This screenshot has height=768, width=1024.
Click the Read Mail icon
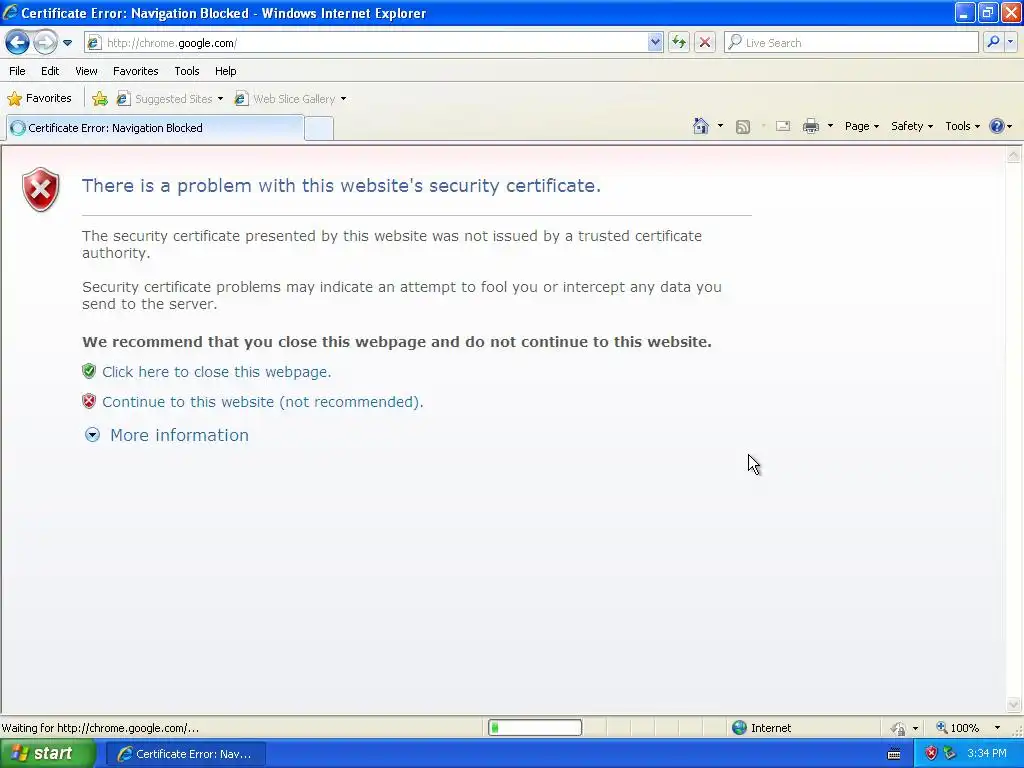tap(783, 127)
